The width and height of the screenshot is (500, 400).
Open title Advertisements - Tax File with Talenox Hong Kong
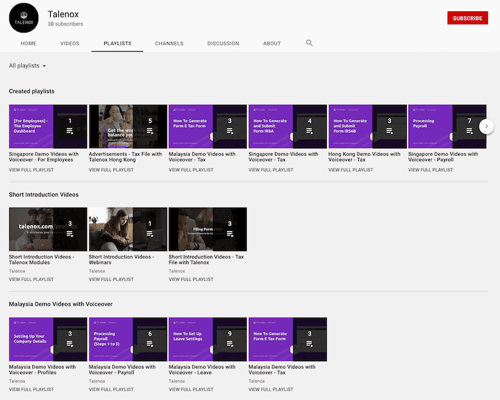pos(125,157)
